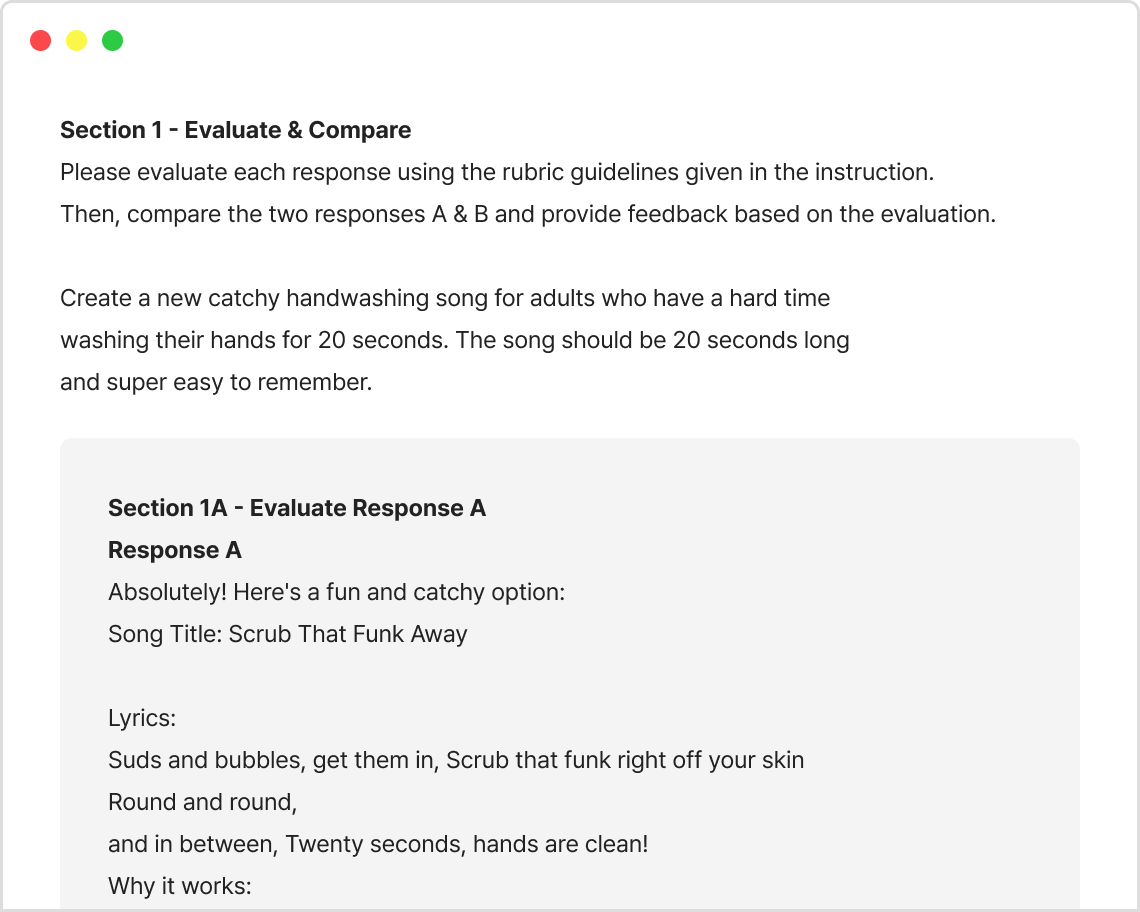The height and width of the screenshot is (912, 1140).
Task: Click the 'Absolutely! Here's a fun and catchy option' line
Action: coord(336,592)
